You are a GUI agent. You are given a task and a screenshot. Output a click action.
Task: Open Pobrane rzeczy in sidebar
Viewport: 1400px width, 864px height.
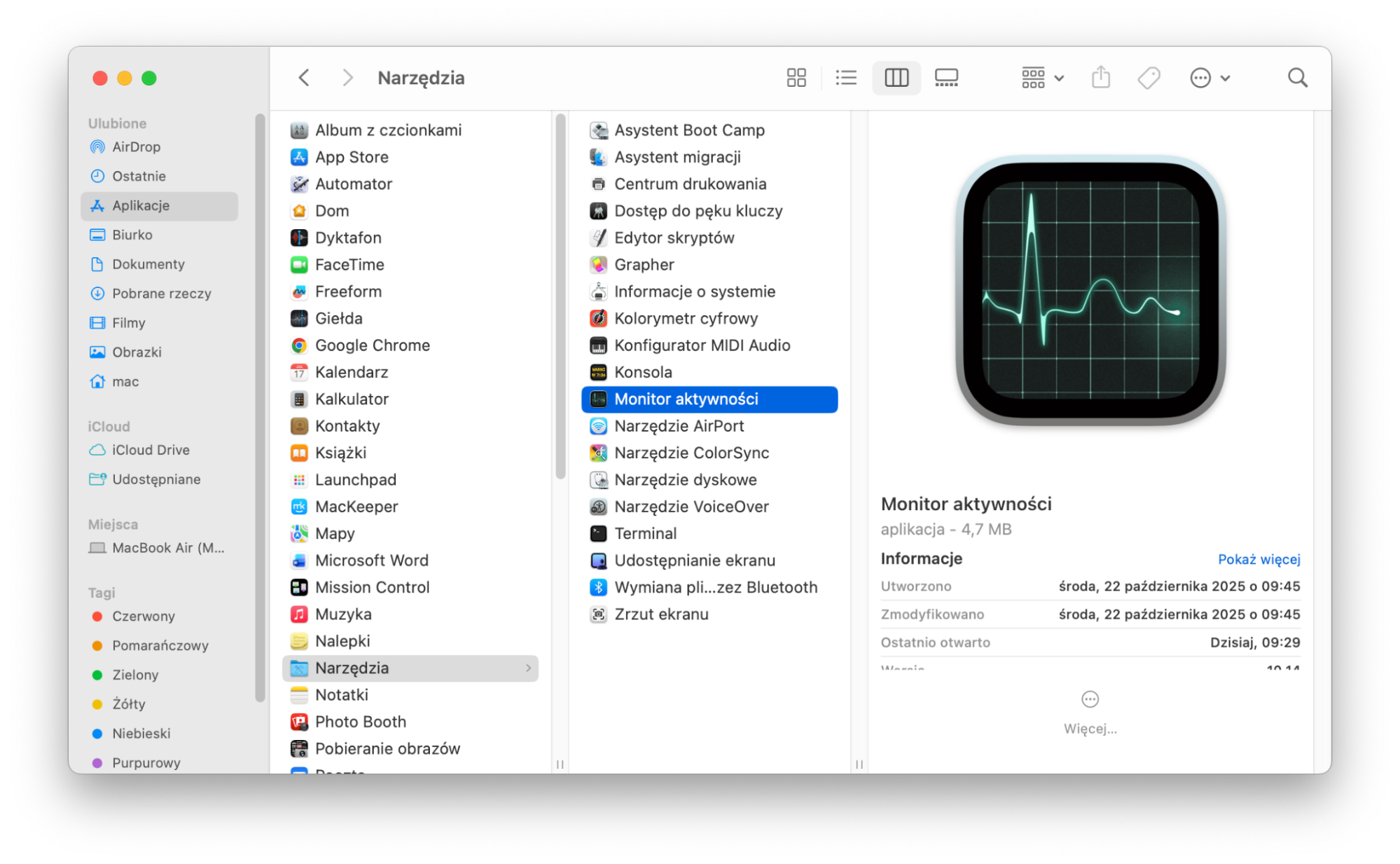pos(160,294)
